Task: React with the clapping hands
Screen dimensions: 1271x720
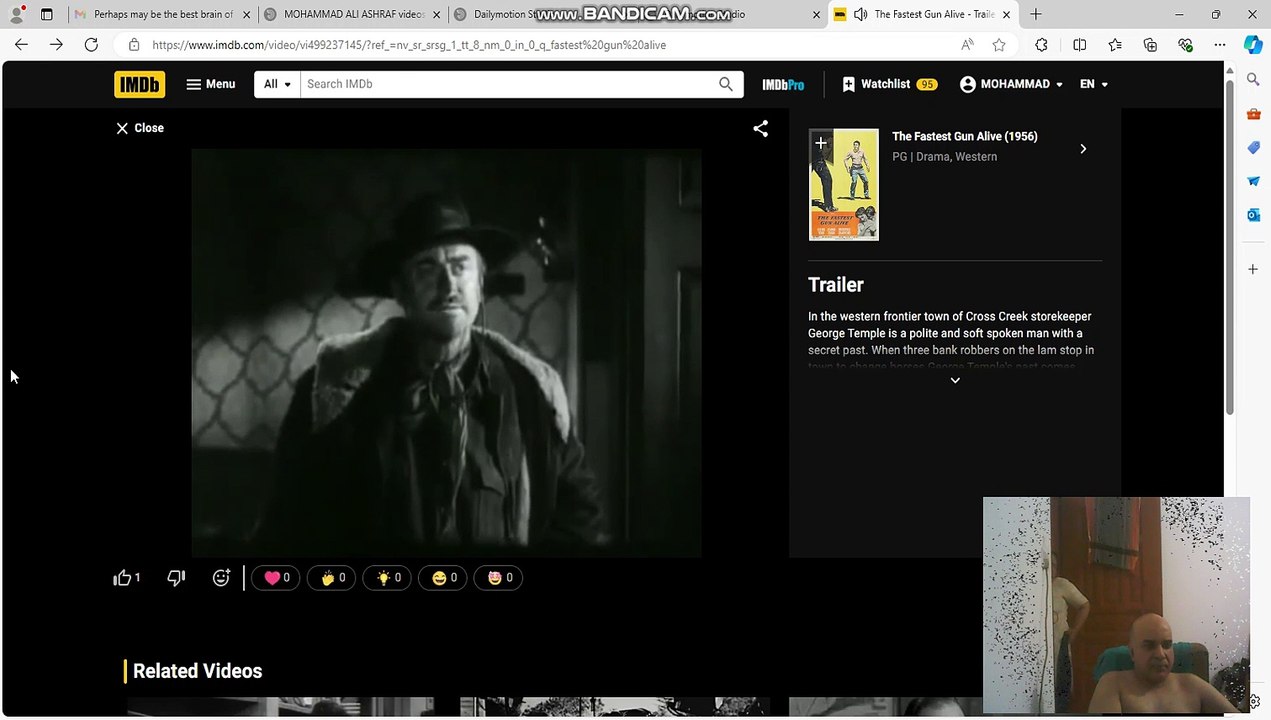Action: pos(332,578)
